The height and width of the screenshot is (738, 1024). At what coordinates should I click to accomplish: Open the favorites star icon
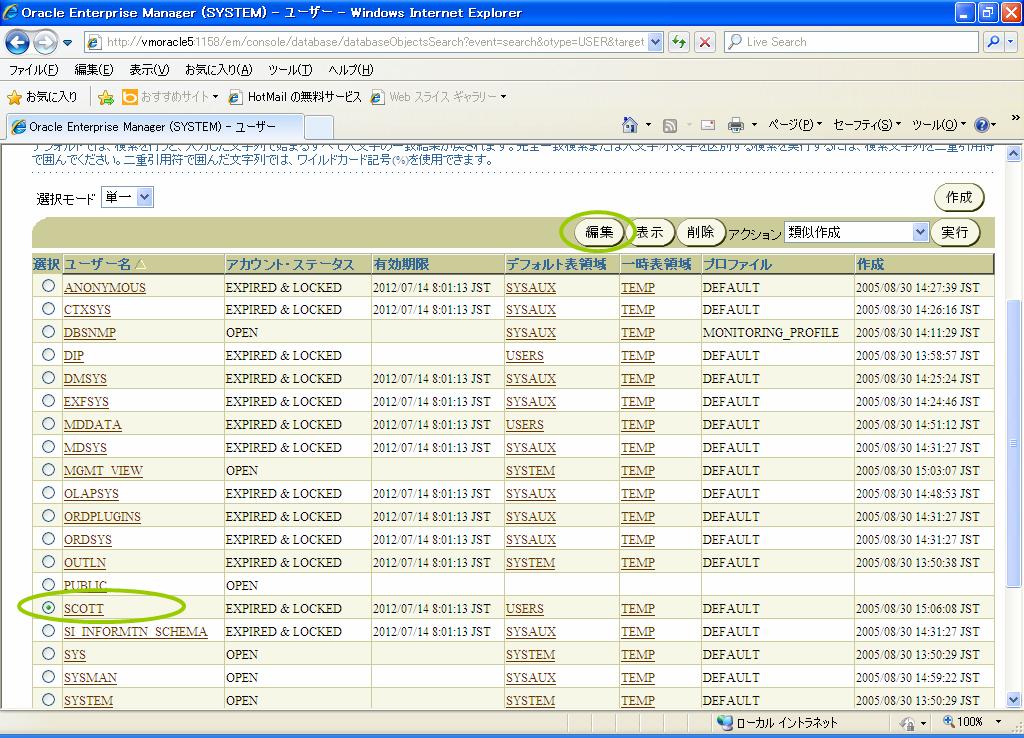(14, 97)
